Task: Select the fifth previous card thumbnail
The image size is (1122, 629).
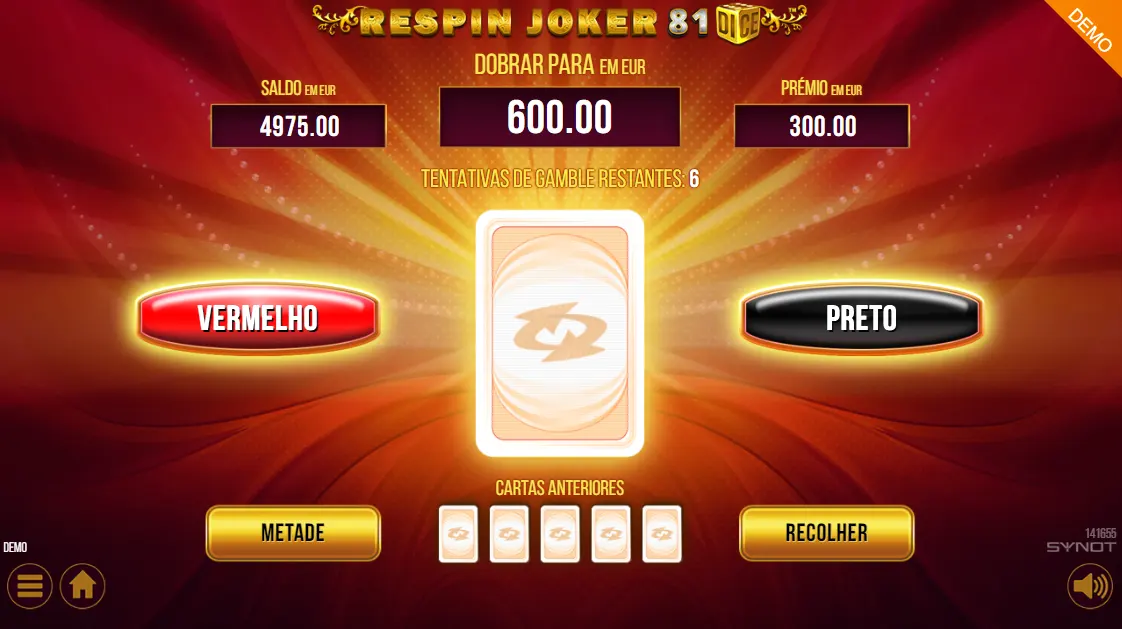Action: pos(662,534)
